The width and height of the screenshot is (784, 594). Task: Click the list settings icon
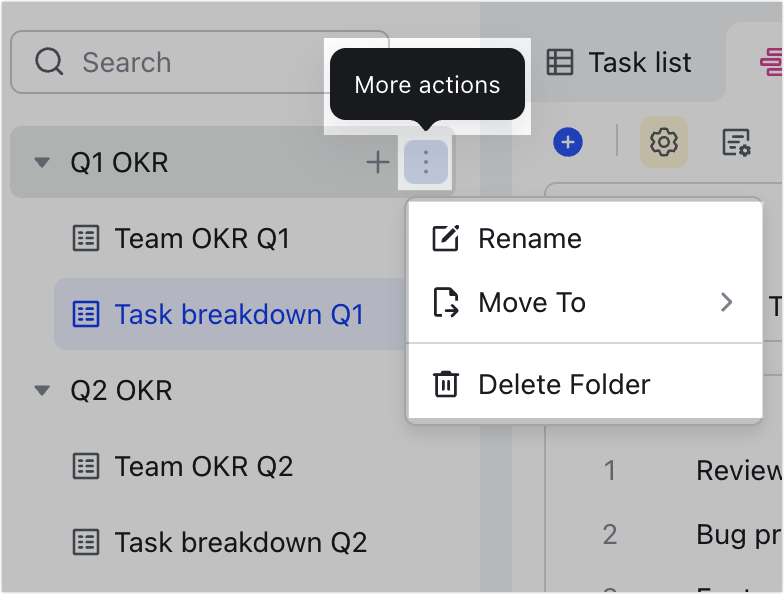coord(736,142)
